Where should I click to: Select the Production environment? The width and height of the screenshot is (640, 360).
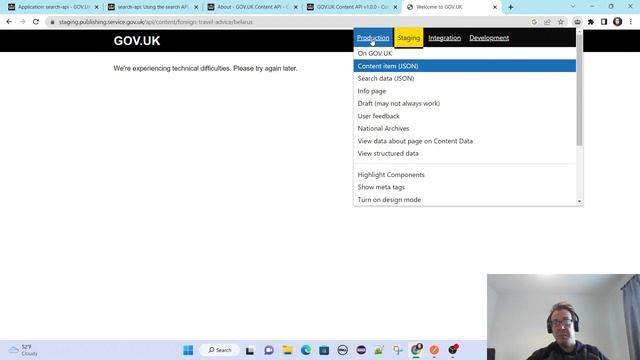(373, 38)
